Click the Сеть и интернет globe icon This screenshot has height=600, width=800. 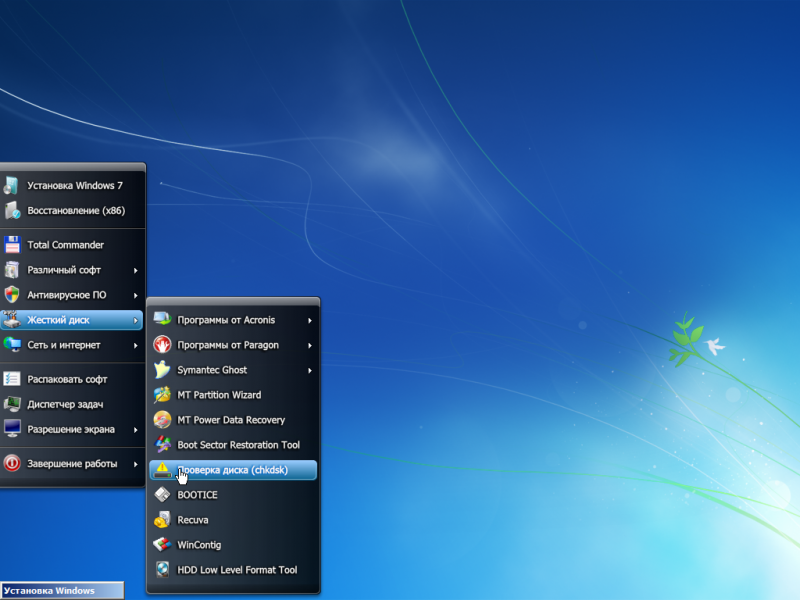(11, 345)
